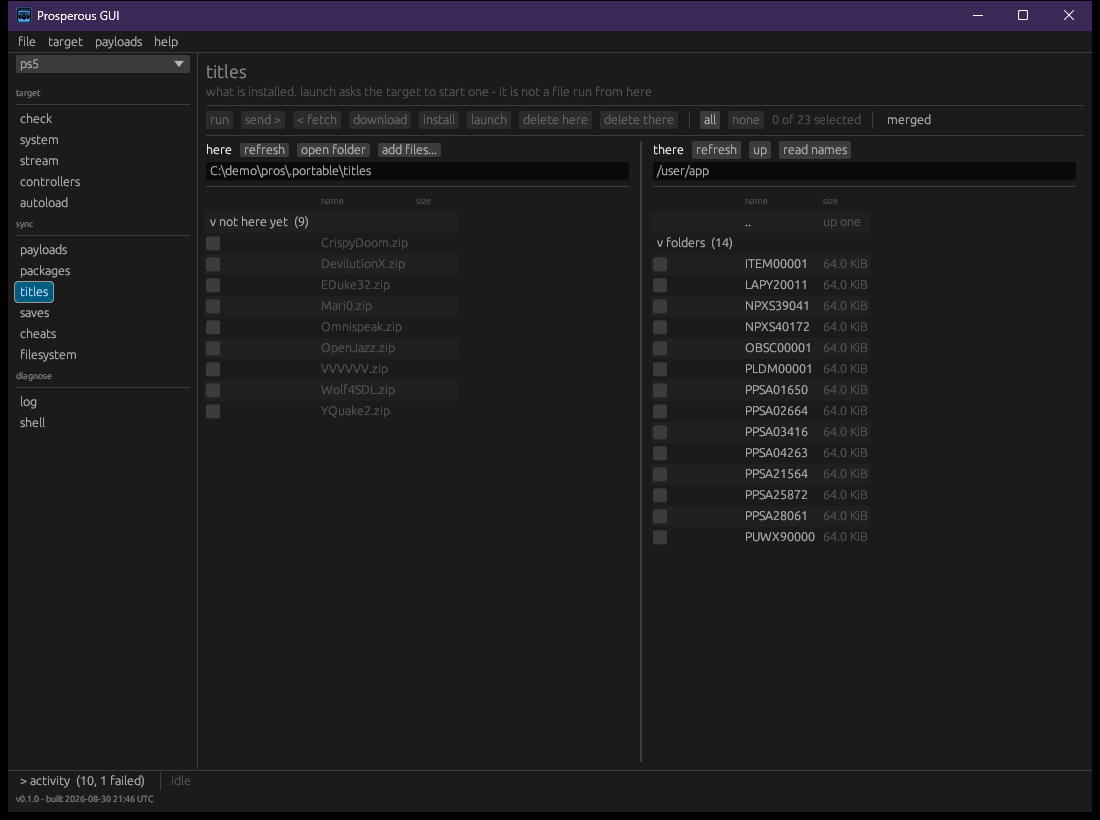Select all items with the 'all' button
1100x820 pixels.
(710, 120)
